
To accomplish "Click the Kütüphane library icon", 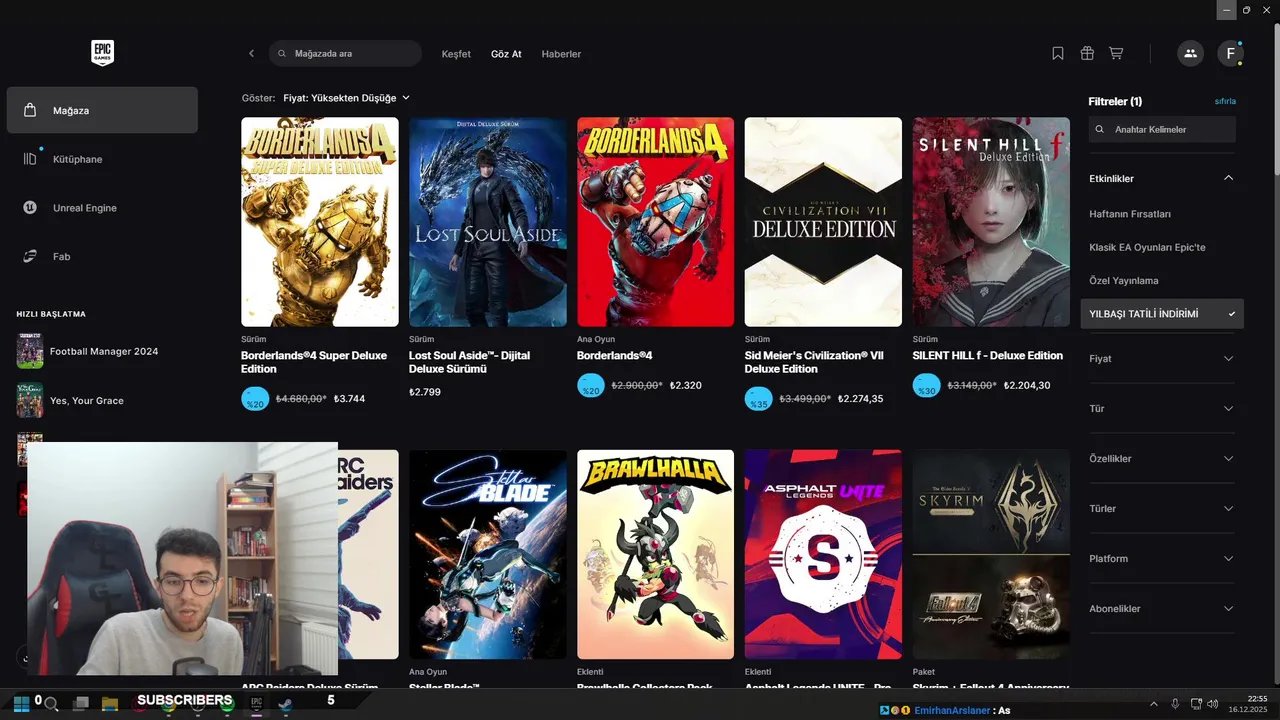I will (30, 159).
